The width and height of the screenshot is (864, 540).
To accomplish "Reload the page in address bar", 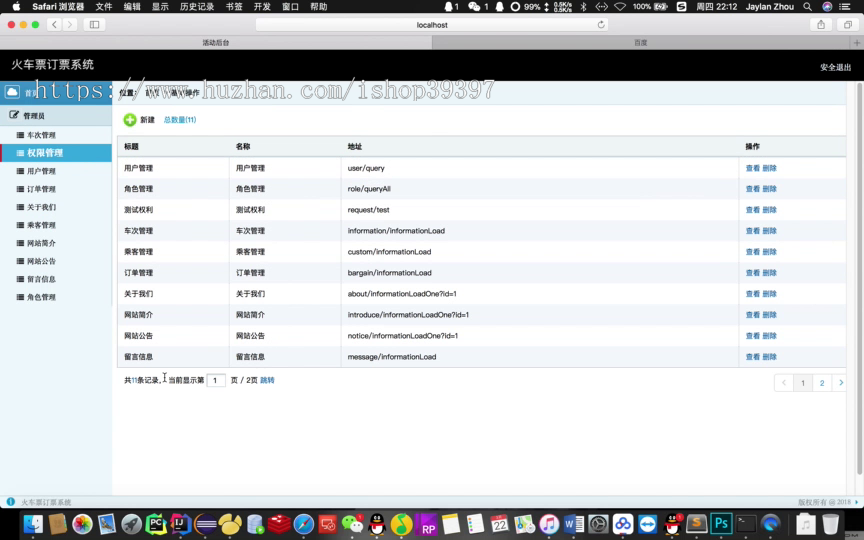I will coord(601,24).
